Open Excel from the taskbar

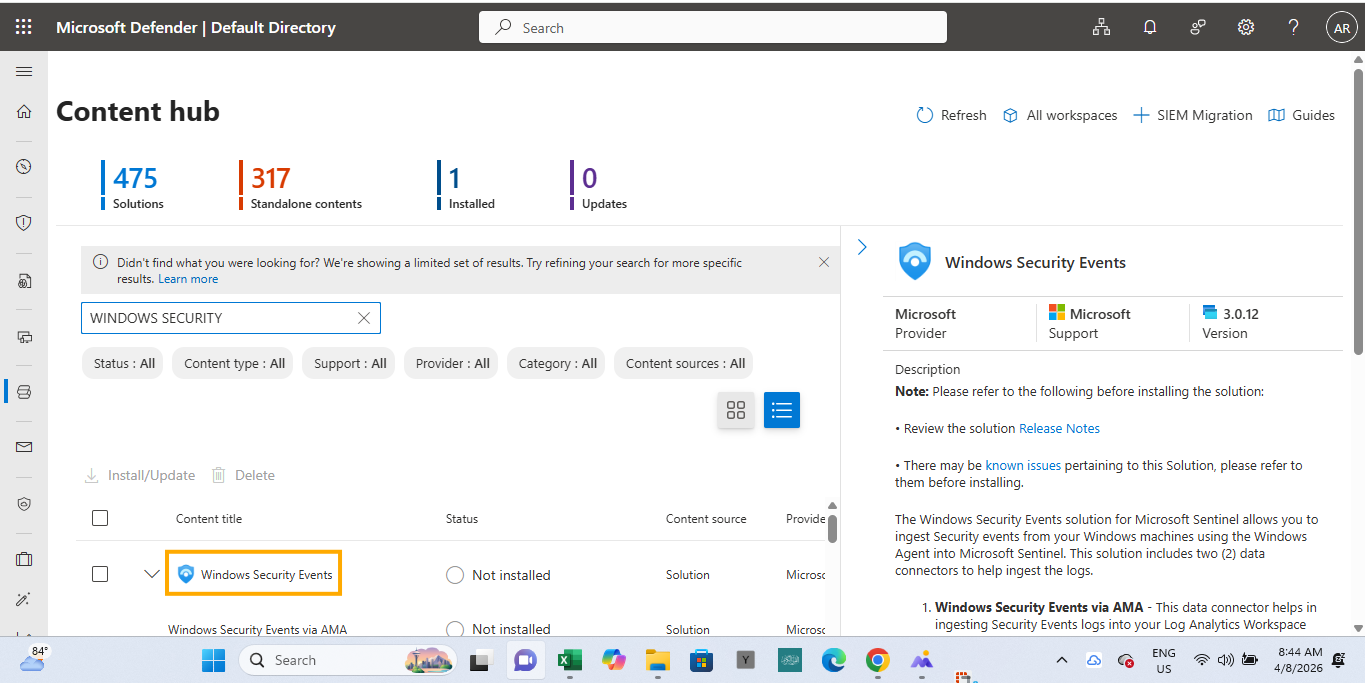570,660
